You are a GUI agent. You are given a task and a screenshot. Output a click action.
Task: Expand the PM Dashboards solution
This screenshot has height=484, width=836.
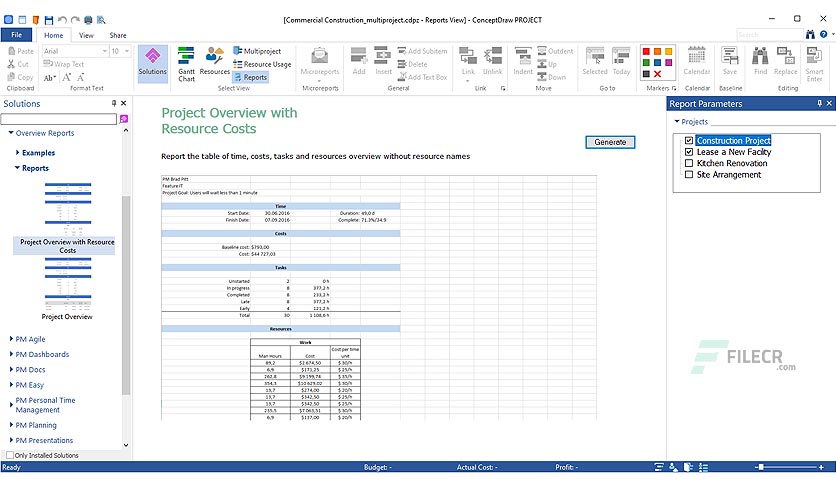click(11, 354)
